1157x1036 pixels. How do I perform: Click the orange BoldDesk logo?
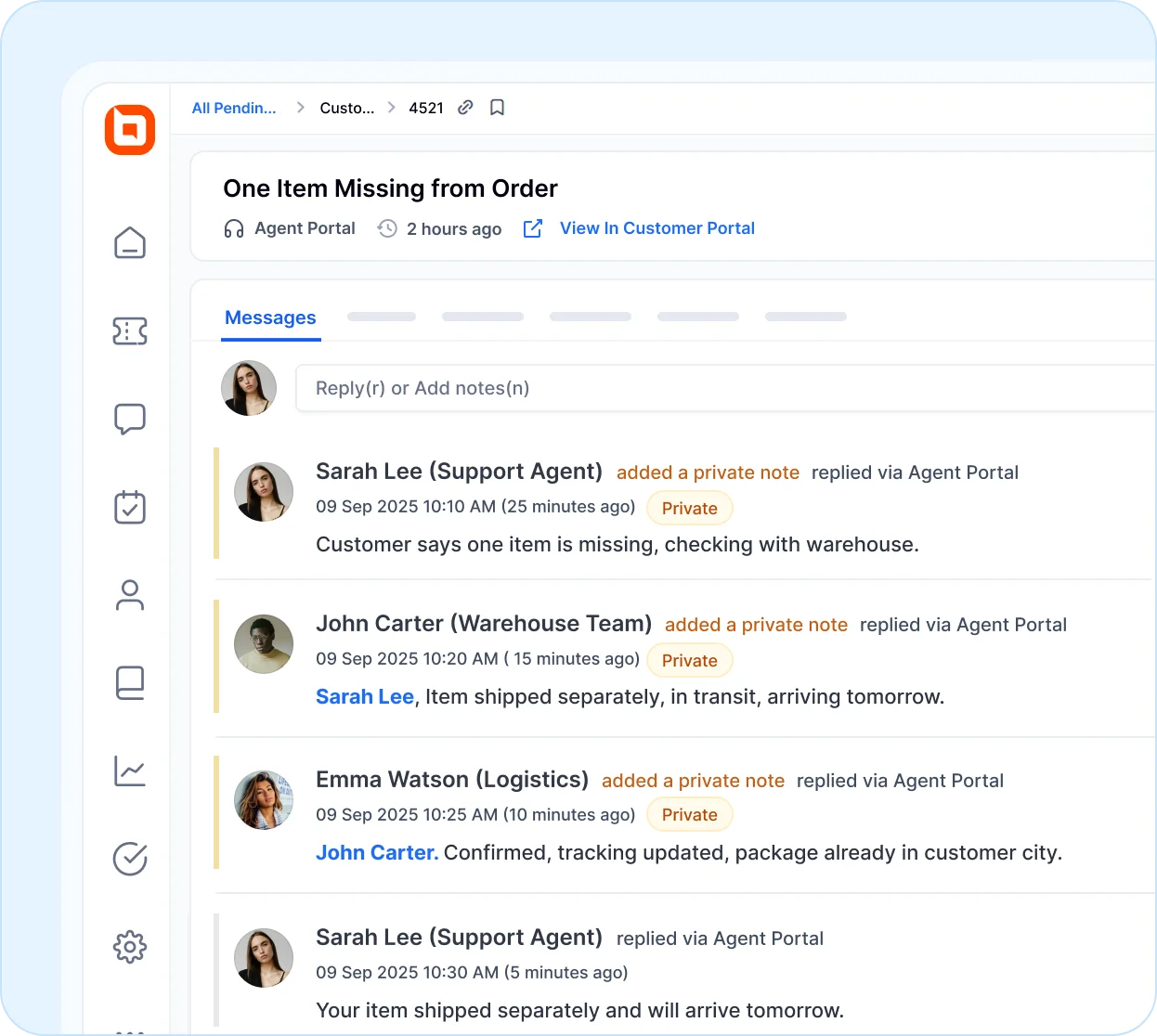130,129
